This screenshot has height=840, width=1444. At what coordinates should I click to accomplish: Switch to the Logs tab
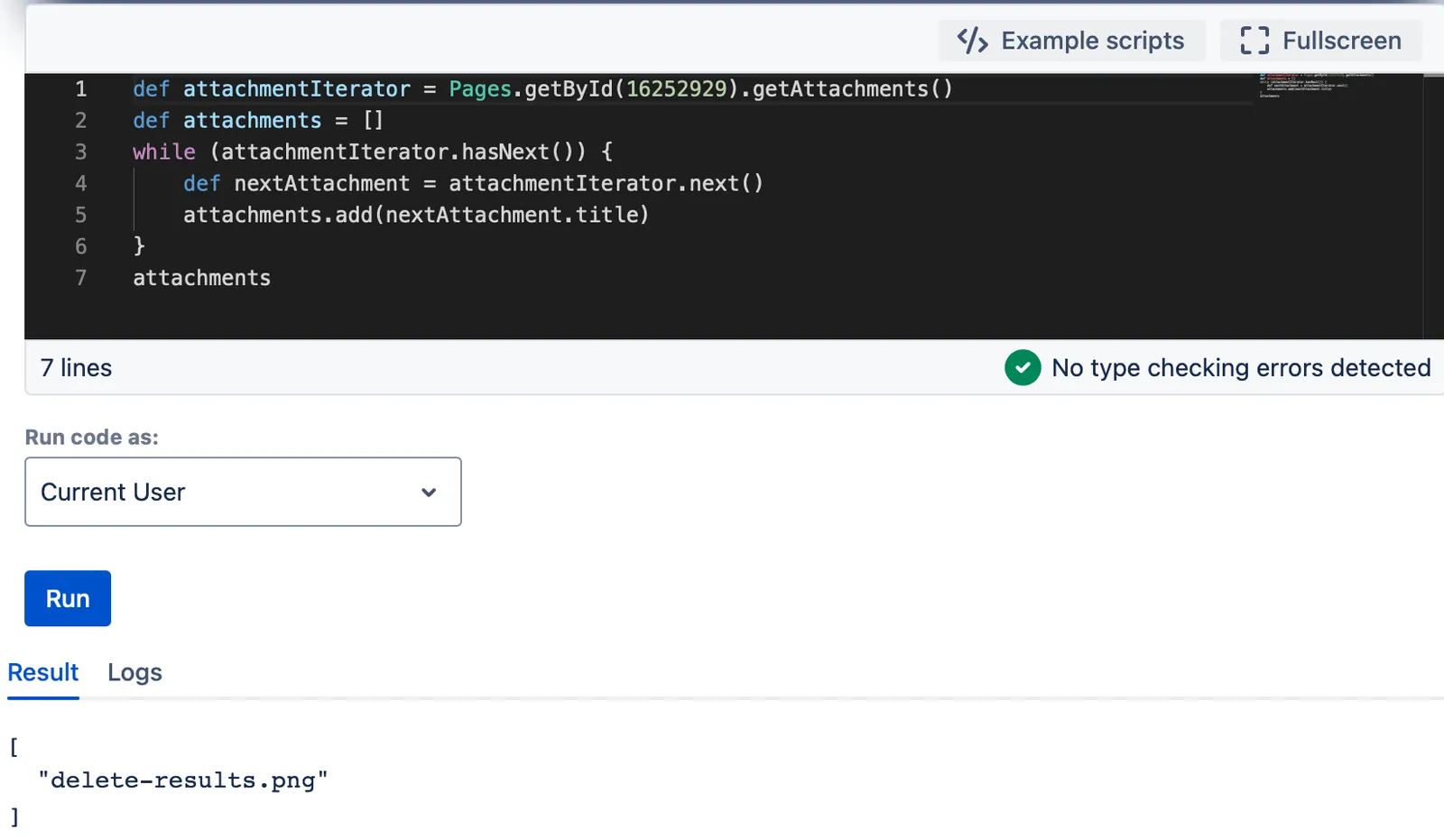pyautogui.click(x=134, y=672)
